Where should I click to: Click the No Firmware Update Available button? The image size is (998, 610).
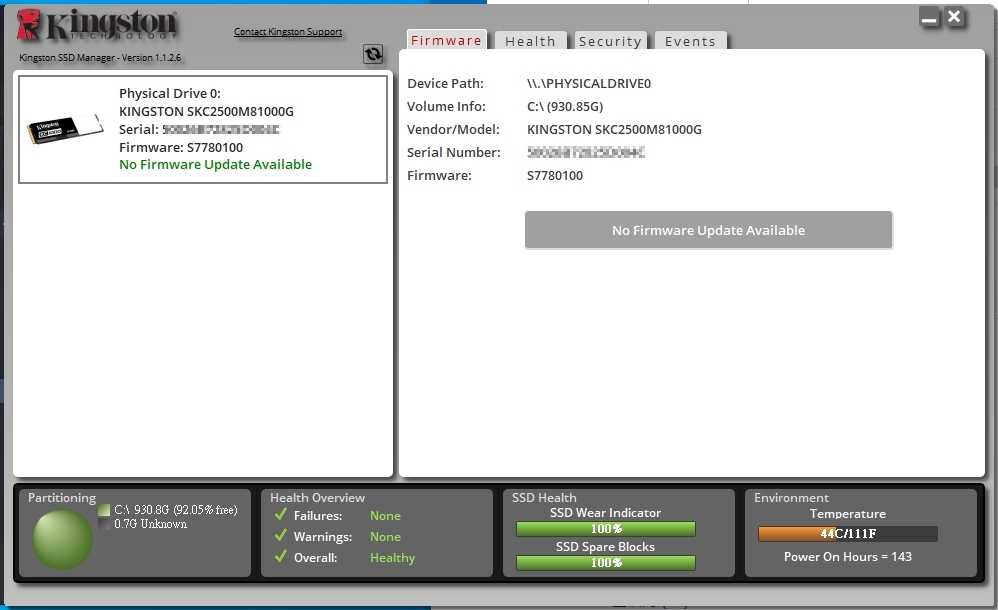pos(708,230)
